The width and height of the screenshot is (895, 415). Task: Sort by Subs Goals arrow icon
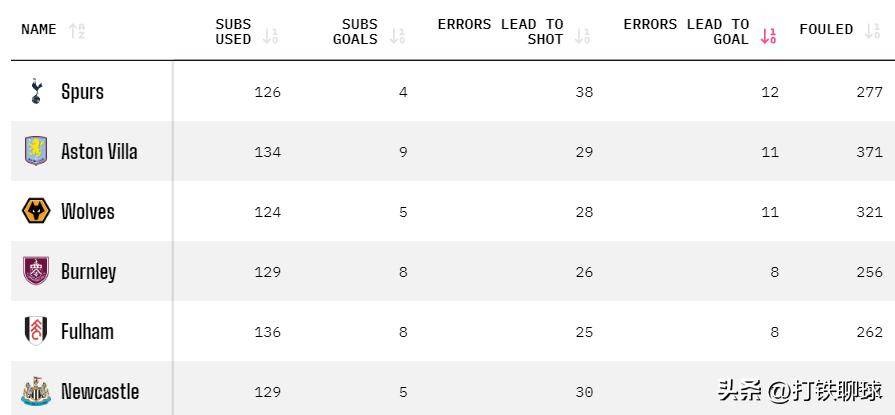397,36
